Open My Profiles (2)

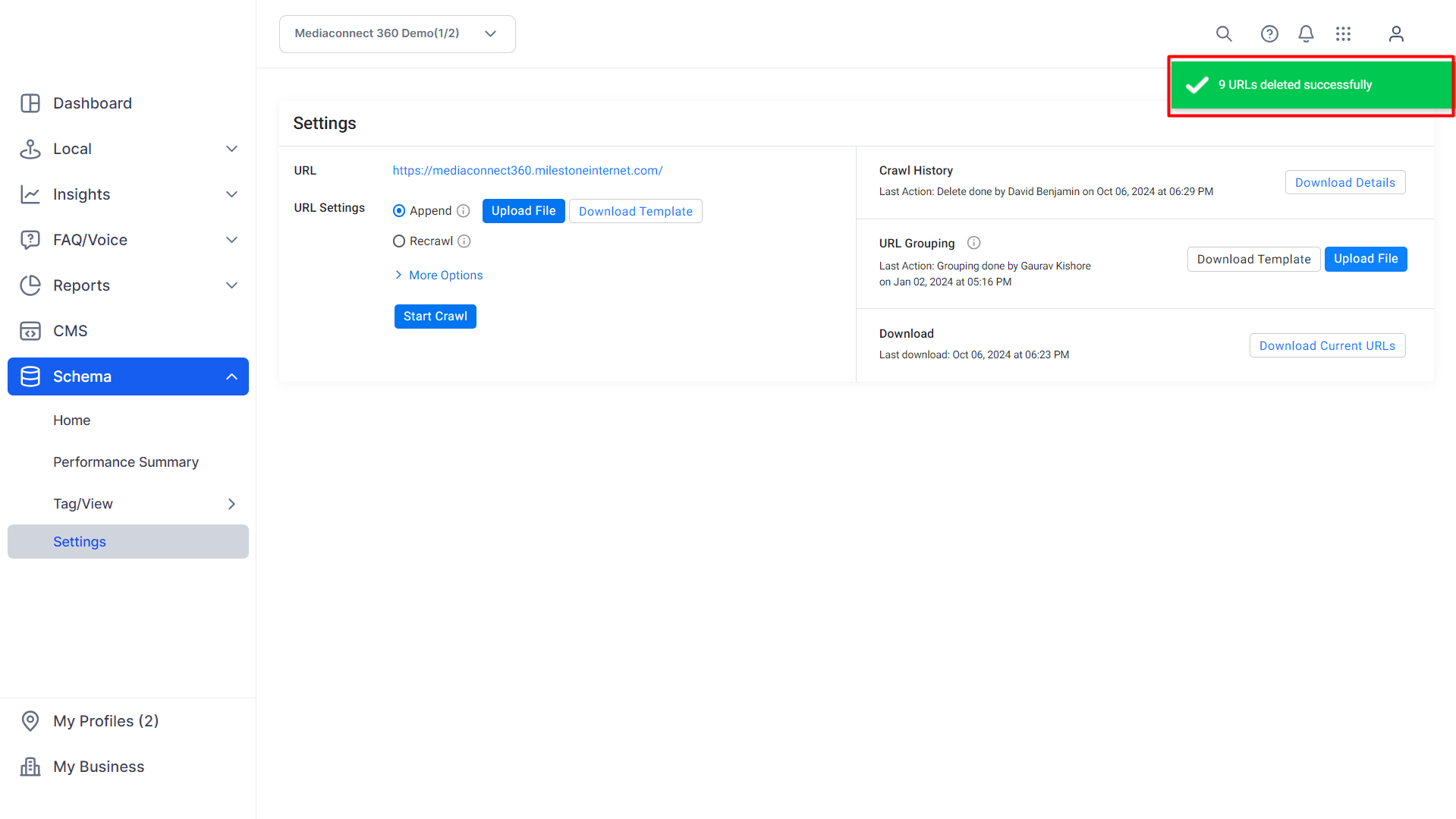(106, 721)
